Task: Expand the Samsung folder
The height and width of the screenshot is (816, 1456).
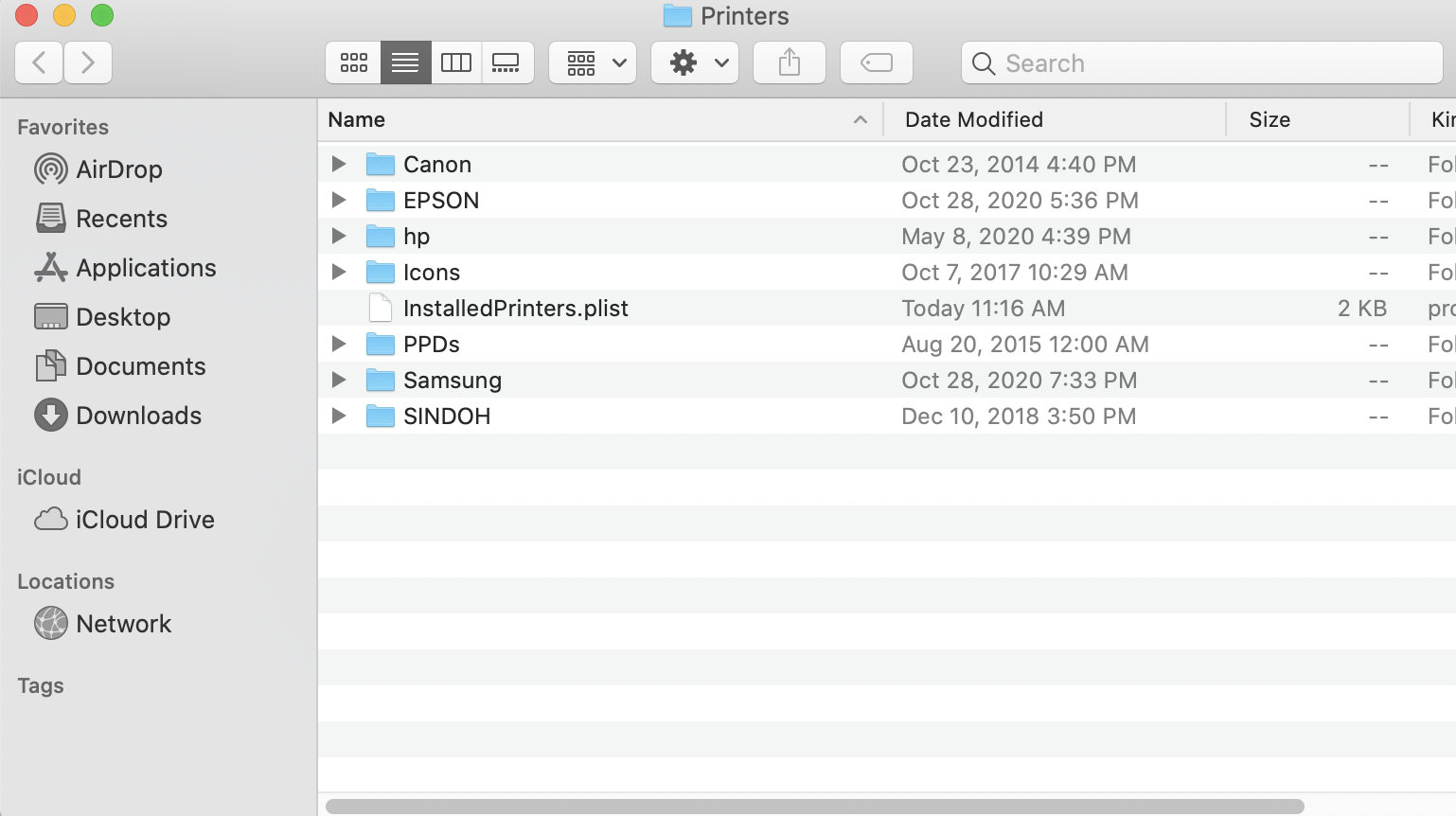Action: click(339, 380)
